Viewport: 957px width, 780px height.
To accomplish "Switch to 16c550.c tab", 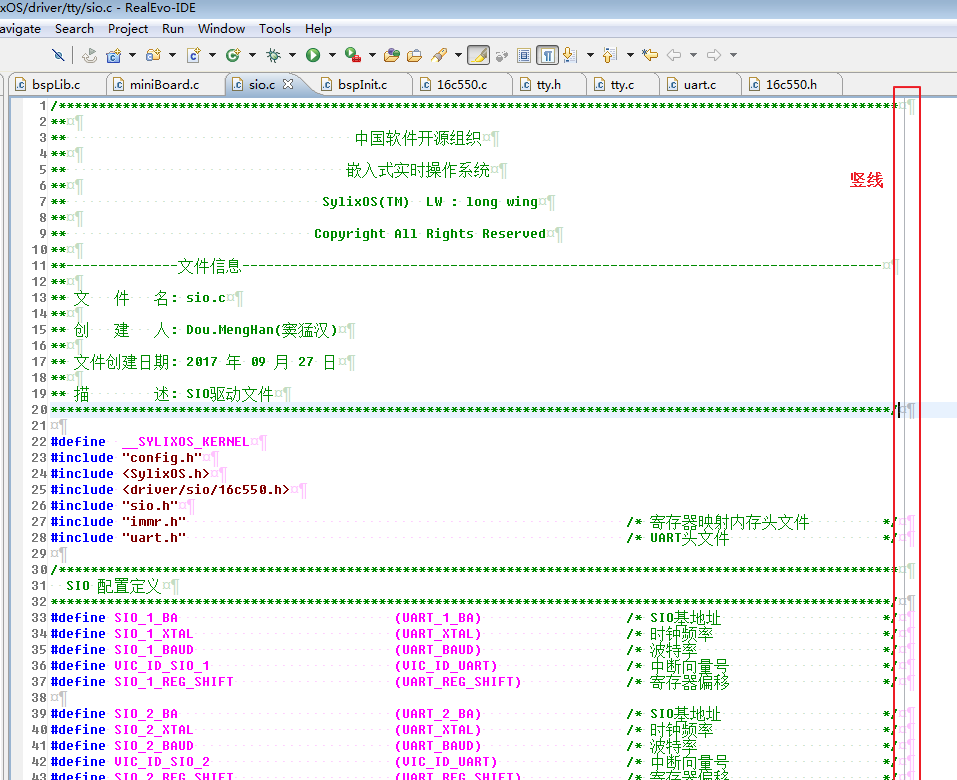I will pos(462,85).
